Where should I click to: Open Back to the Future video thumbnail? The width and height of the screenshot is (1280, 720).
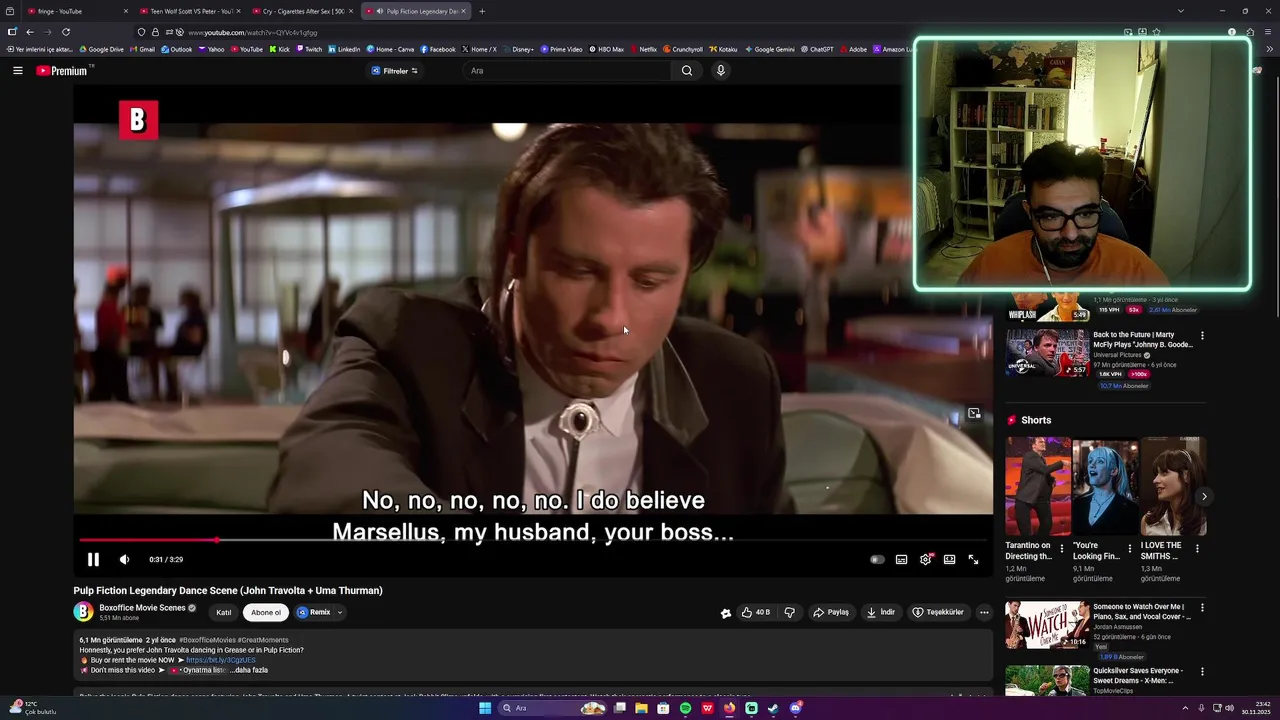(1047, 352)
